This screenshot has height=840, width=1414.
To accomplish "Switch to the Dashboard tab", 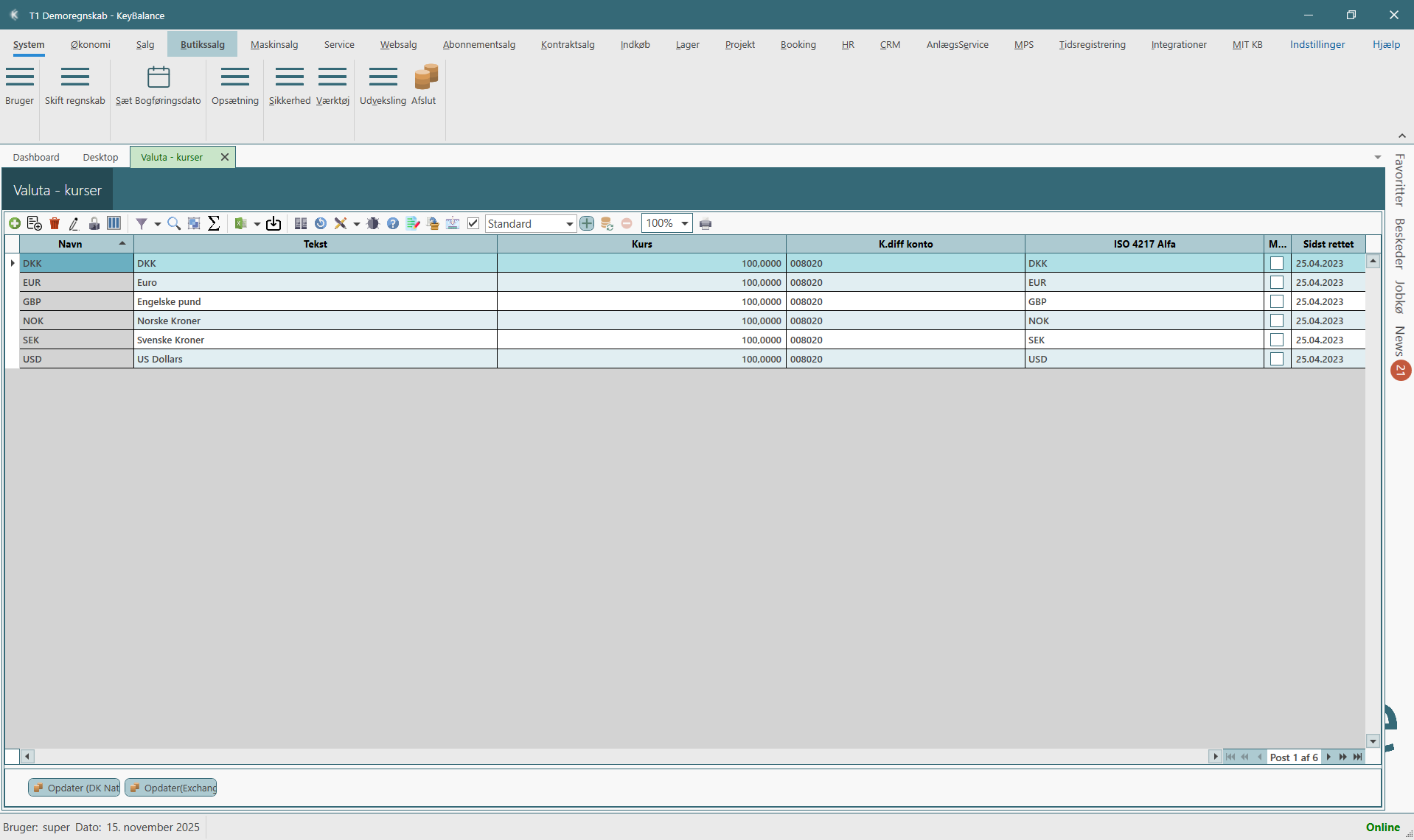I will [x=36, y=157].
